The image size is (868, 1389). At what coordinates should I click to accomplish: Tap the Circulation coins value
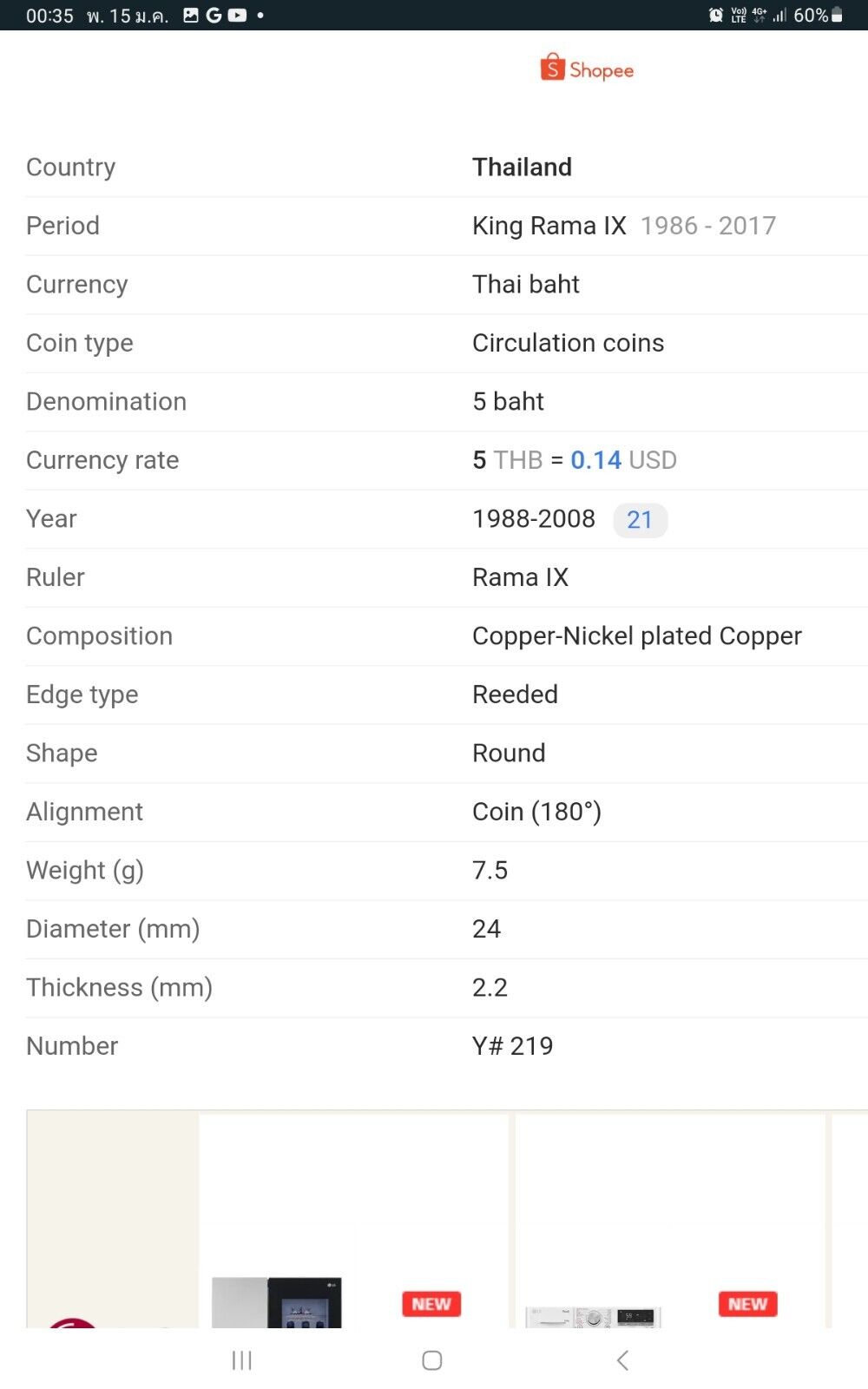569,343
